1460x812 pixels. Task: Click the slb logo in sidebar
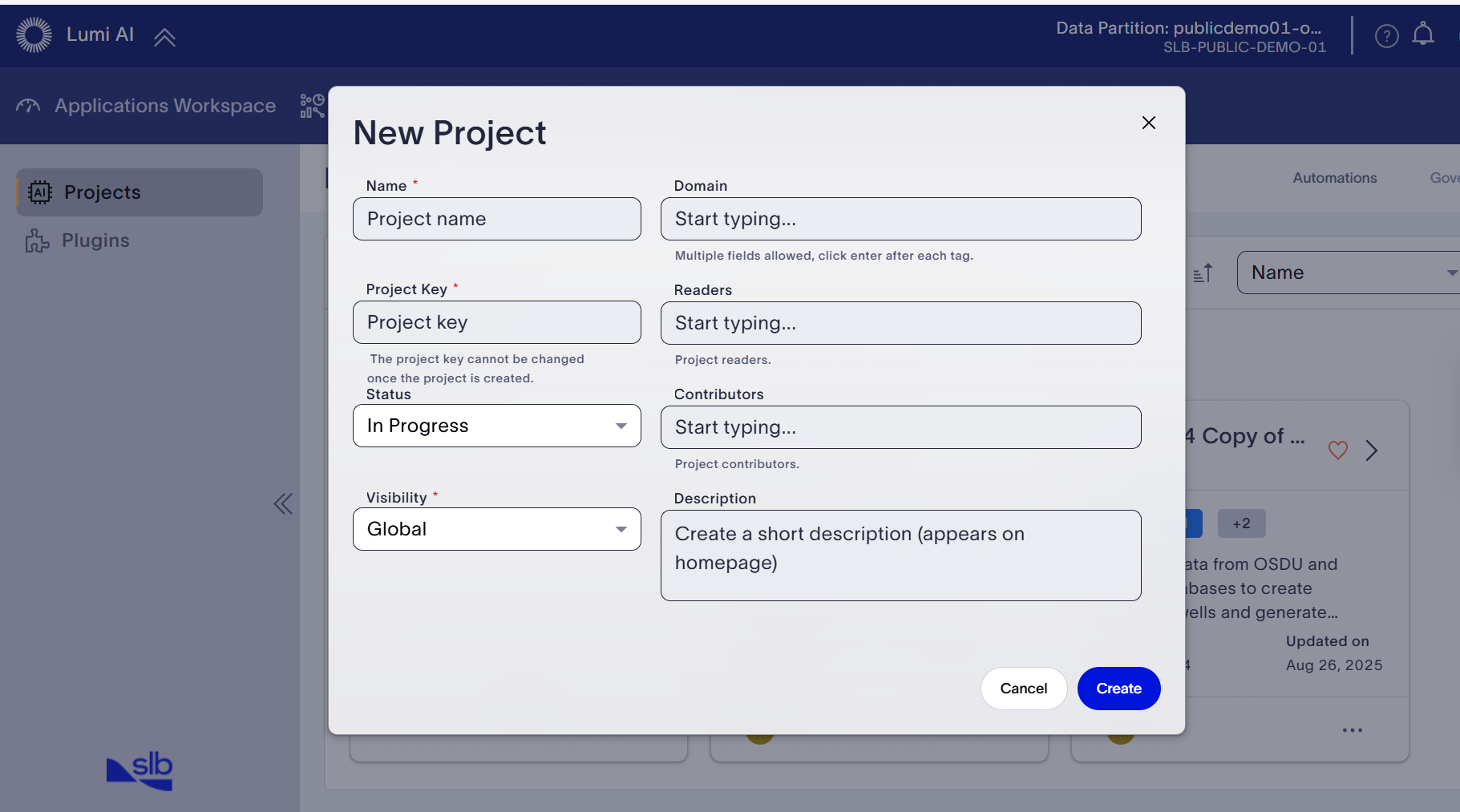coord(140,770)
